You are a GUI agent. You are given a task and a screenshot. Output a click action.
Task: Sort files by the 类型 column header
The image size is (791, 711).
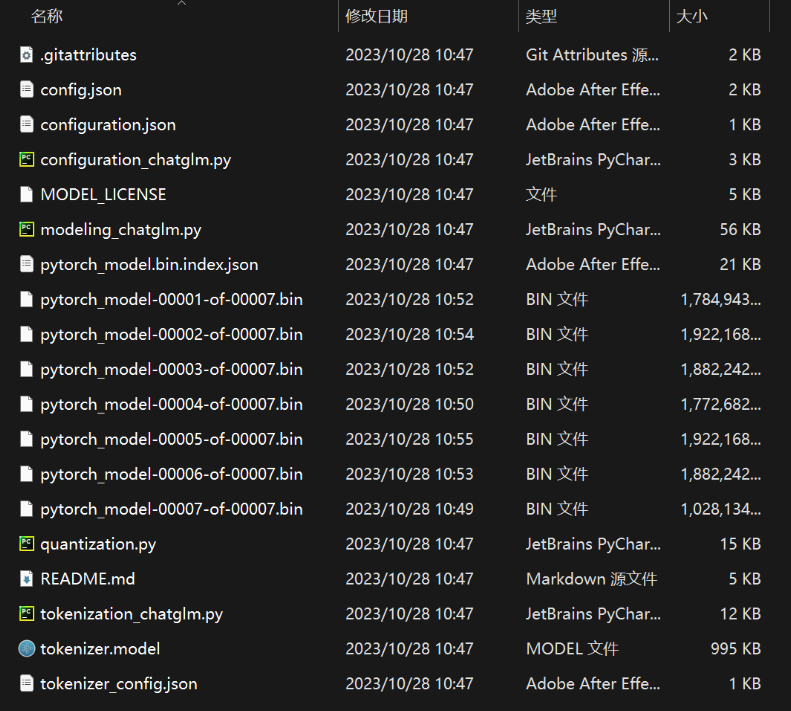point(541,16)
